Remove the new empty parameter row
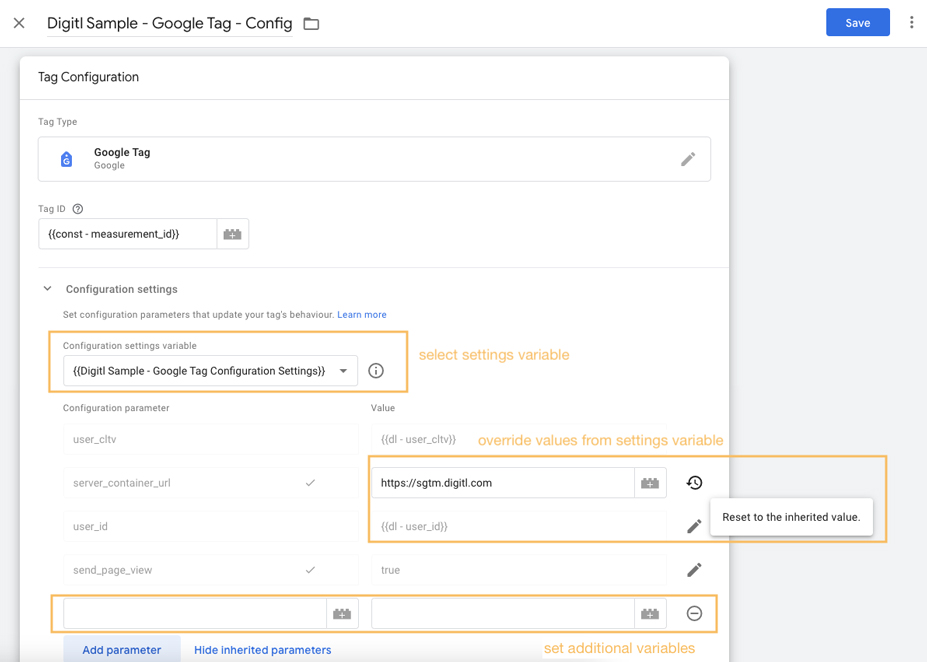The height and width of the screenshot is (662, 927). tap(694, 614)
